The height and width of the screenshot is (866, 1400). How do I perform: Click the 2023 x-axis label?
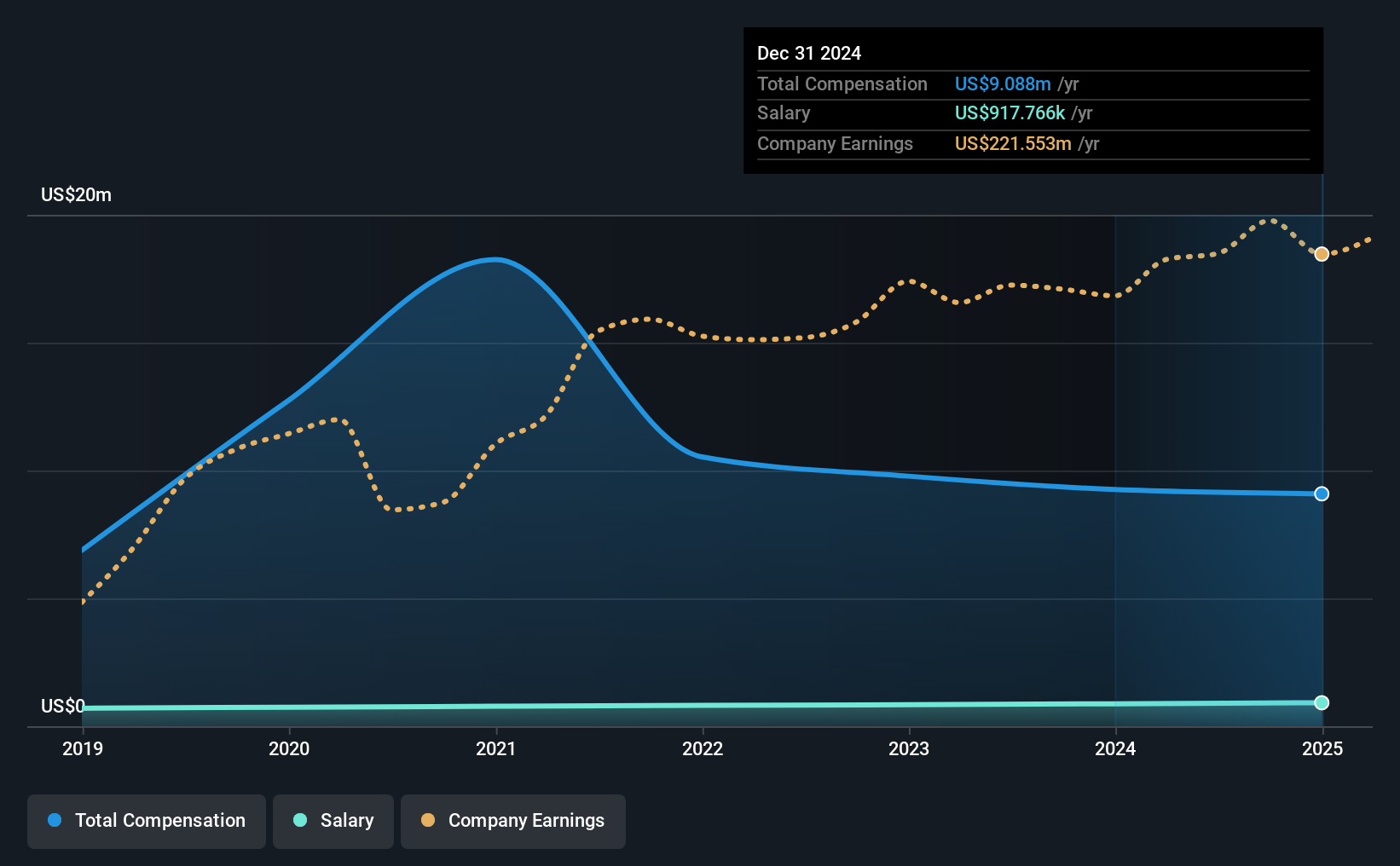(909, 748)
